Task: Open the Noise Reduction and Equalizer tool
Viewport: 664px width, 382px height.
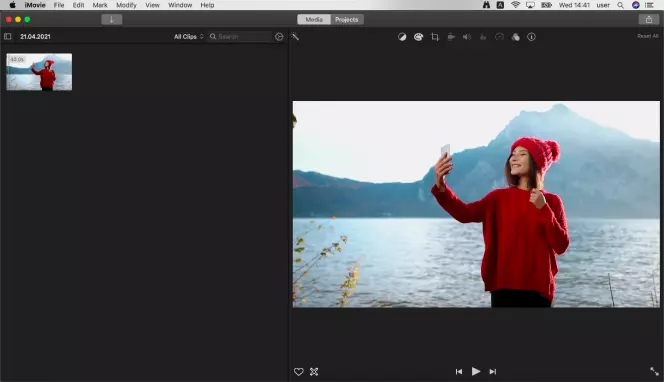Action: (x=483, y=37)
